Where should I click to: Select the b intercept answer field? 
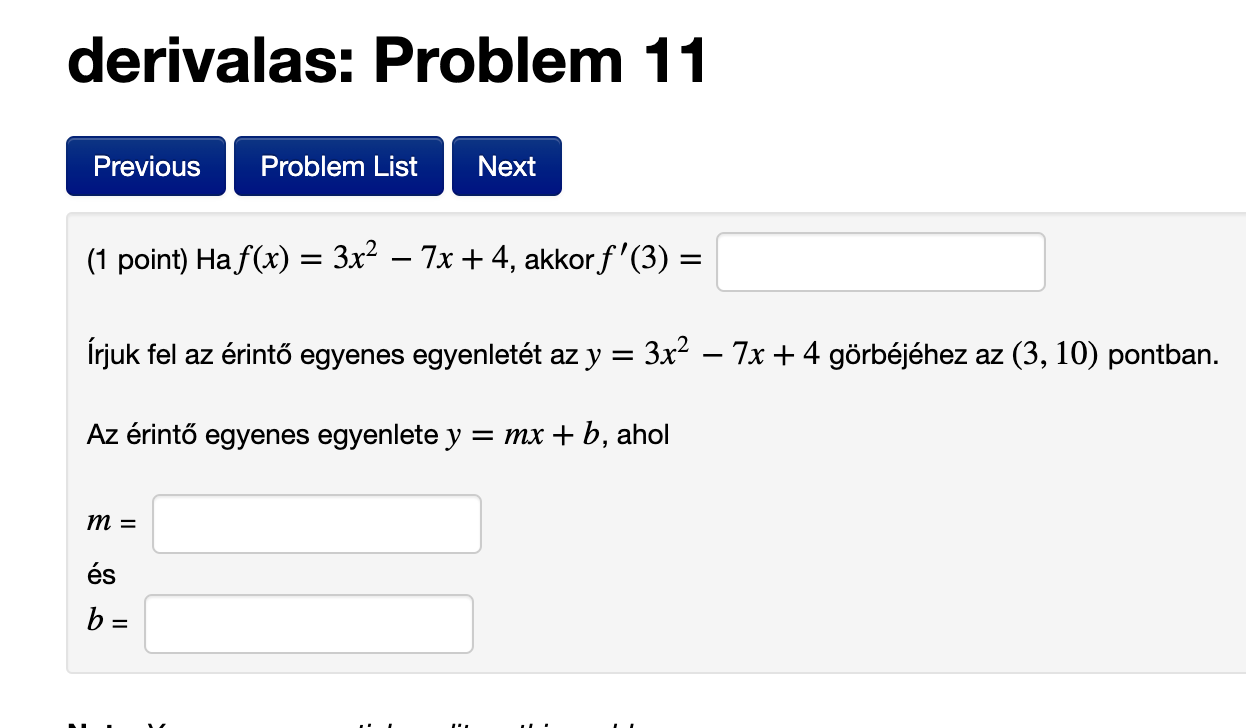(x=308, y=624)
